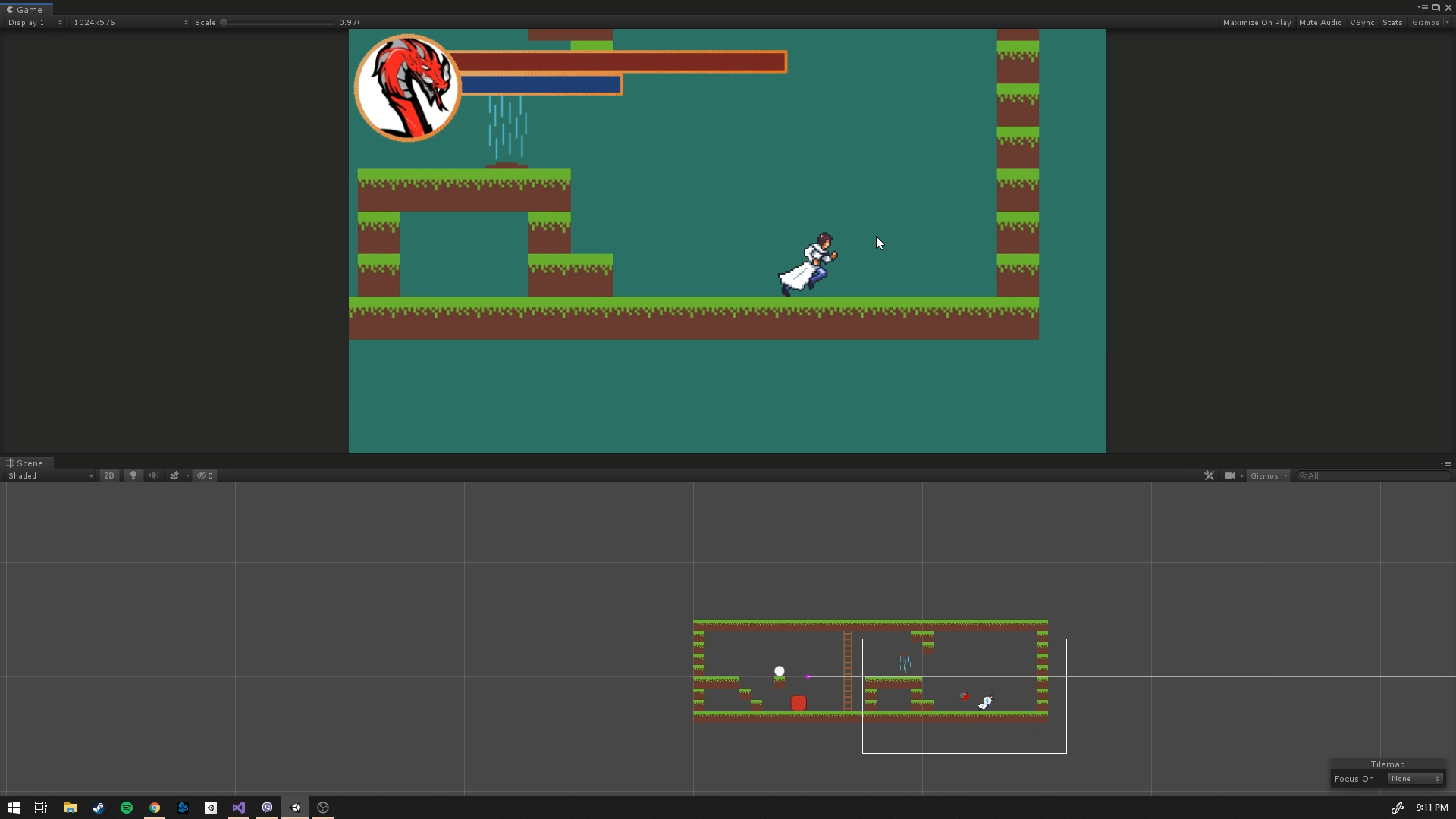Image resolution: width=1456 pixels, height=819 pixels.
Task: Adjust the Game view Scale slider
Action: tap(278, 22)
